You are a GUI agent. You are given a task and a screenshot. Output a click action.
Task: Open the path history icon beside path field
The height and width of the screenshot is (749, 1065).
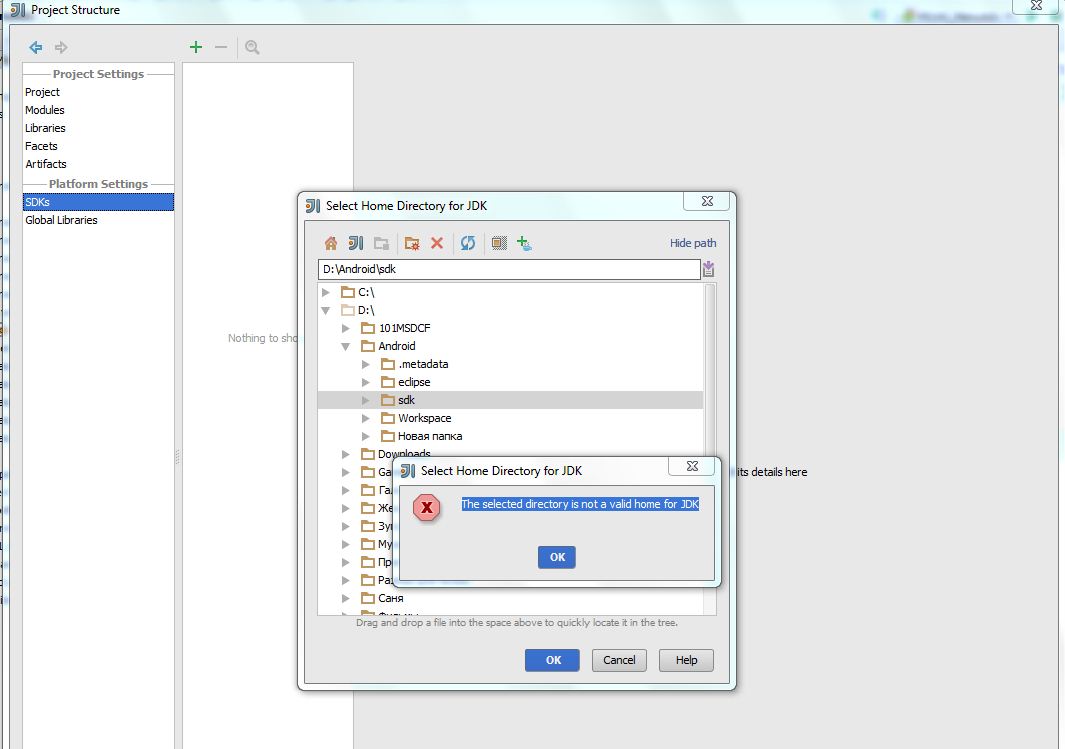pos(708,269)
